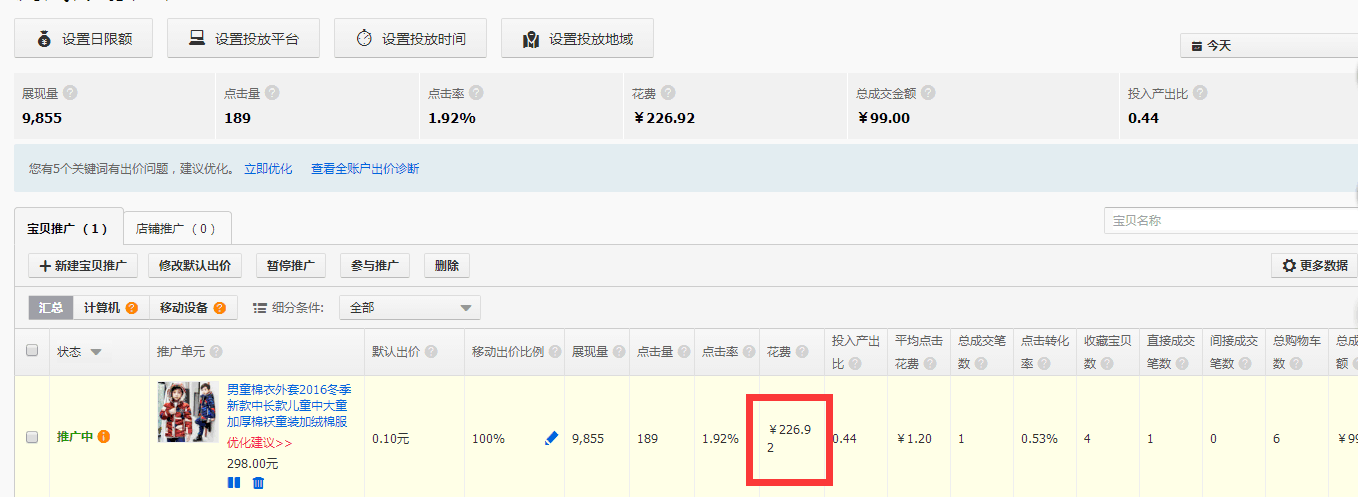Image resolution: width=1358 pixels, height=497 pixels.
Task: Open help icon beside 花费 summary
Action: (x=668, y=92)
